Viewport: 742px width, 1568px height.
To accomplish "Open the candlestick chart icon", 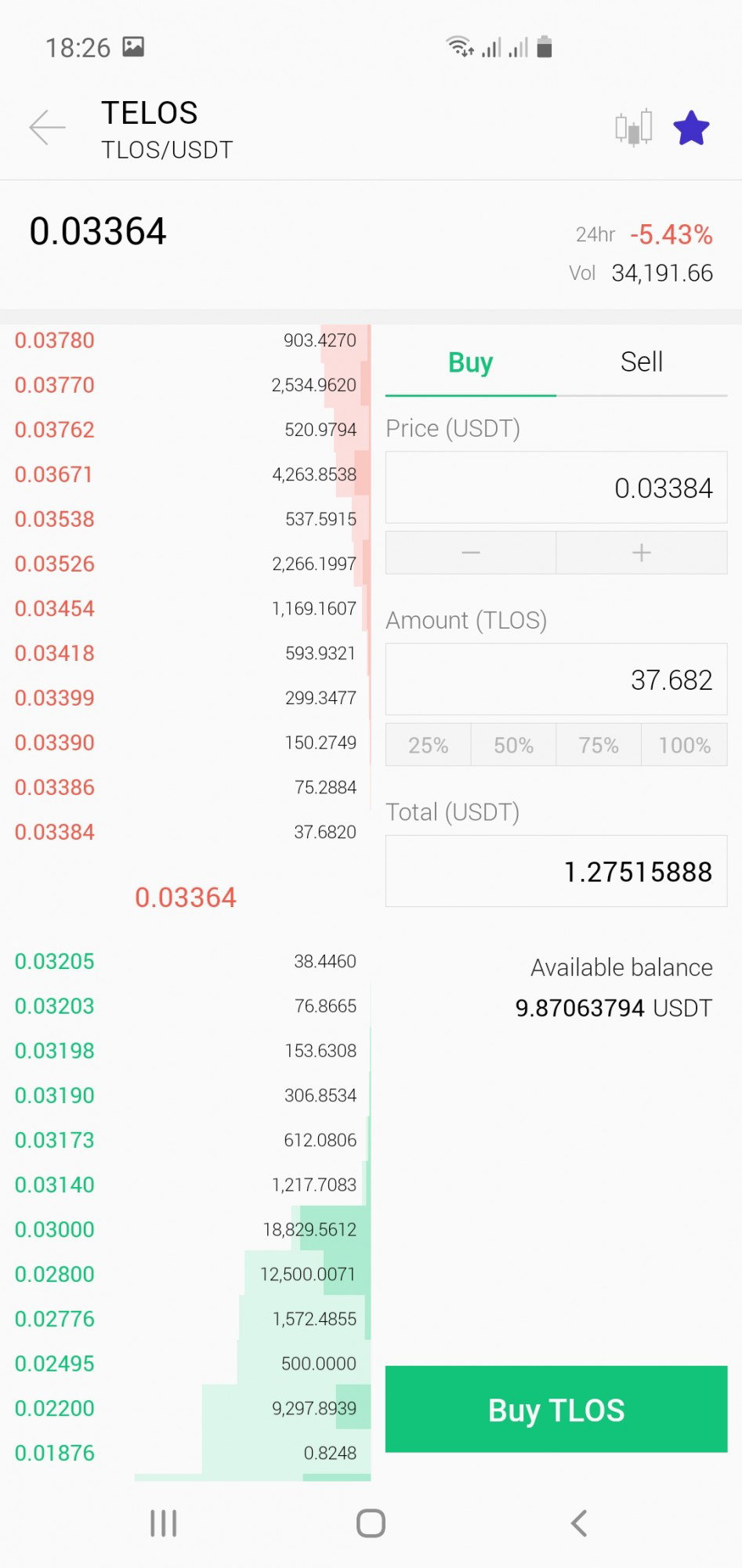I will tap(634, 128).
